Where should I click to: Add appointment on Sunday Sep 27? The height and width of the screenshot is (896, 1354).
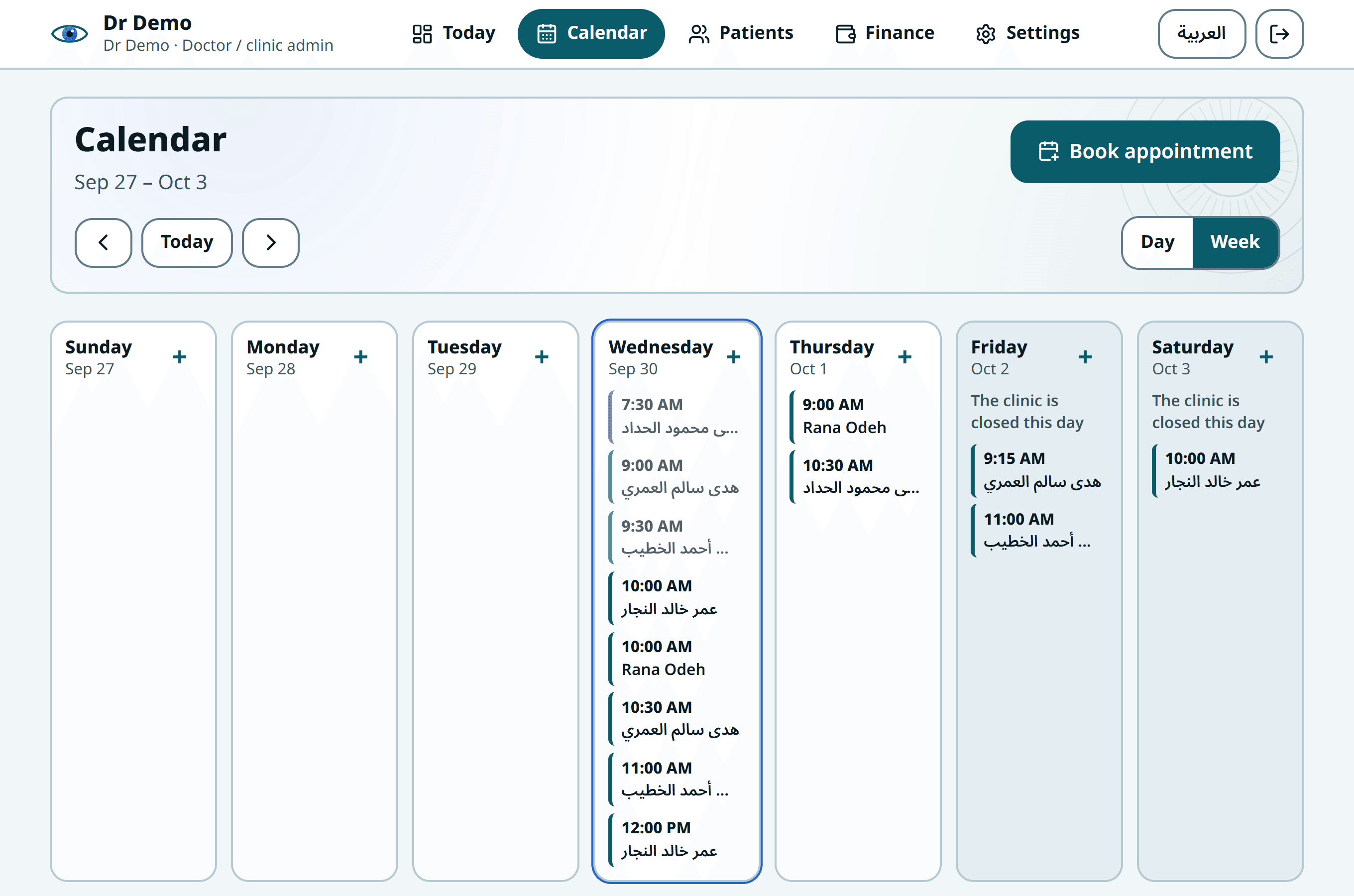tap(179, 357)
